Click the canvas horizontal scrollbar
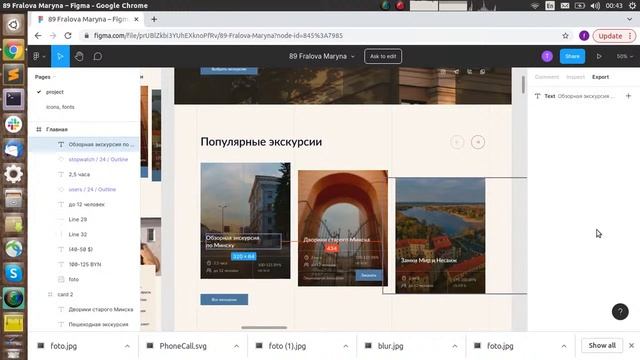Image resolution: width=640 pixels, height=360 pixels. 264,327
